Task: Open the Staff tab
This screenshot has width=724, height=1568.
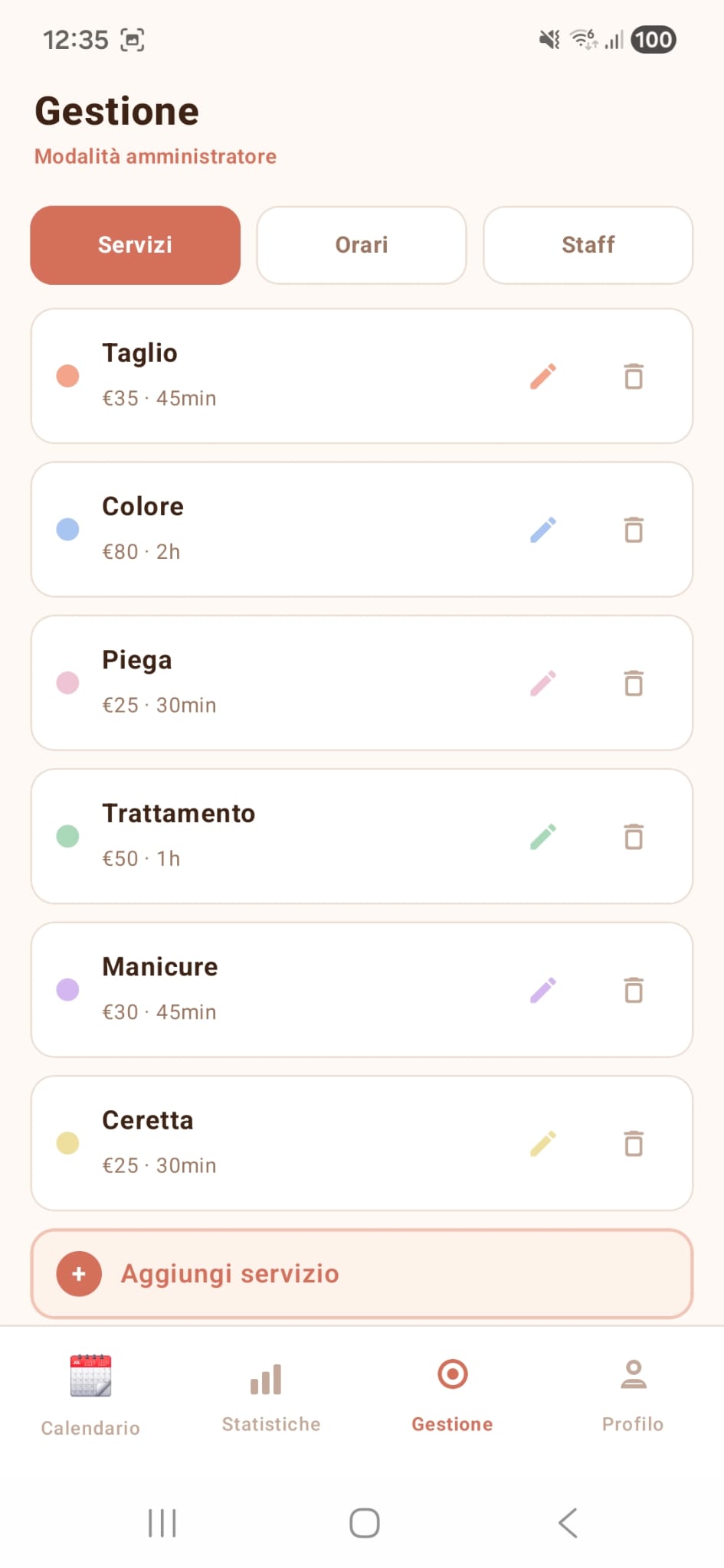Action: tap(588, 245)
